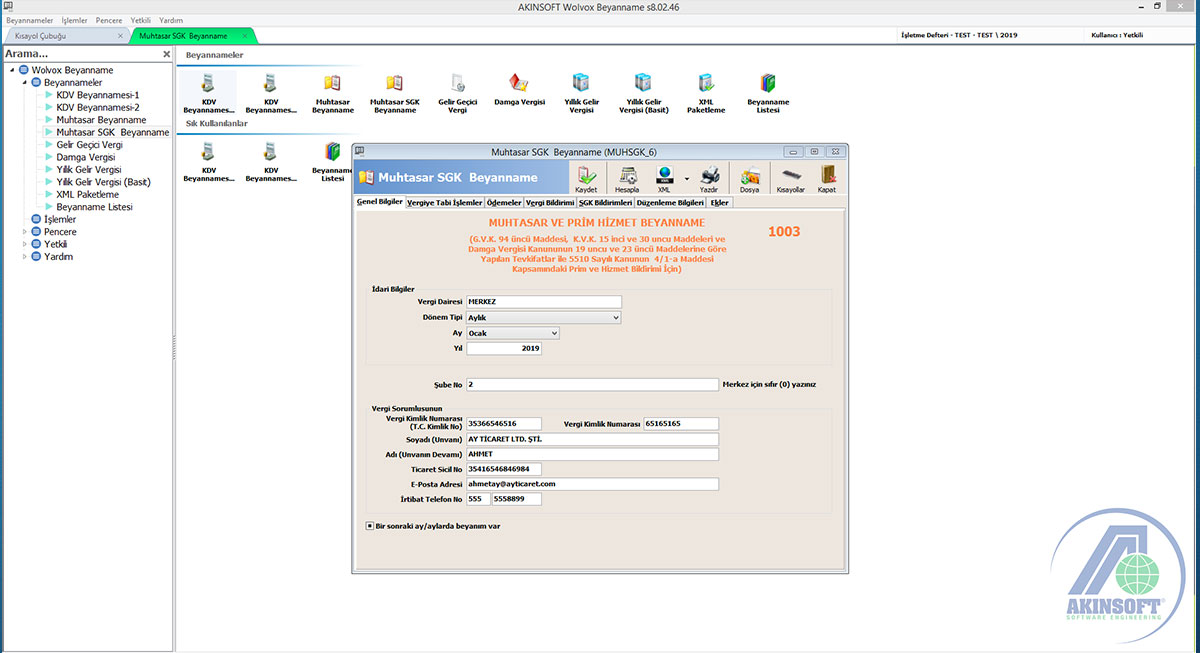This screenshot has height=653, width=1200.
Task: Toggle 'Bir sonraki ay/aylarda beyanım var' checkbox
Action: 370,525
